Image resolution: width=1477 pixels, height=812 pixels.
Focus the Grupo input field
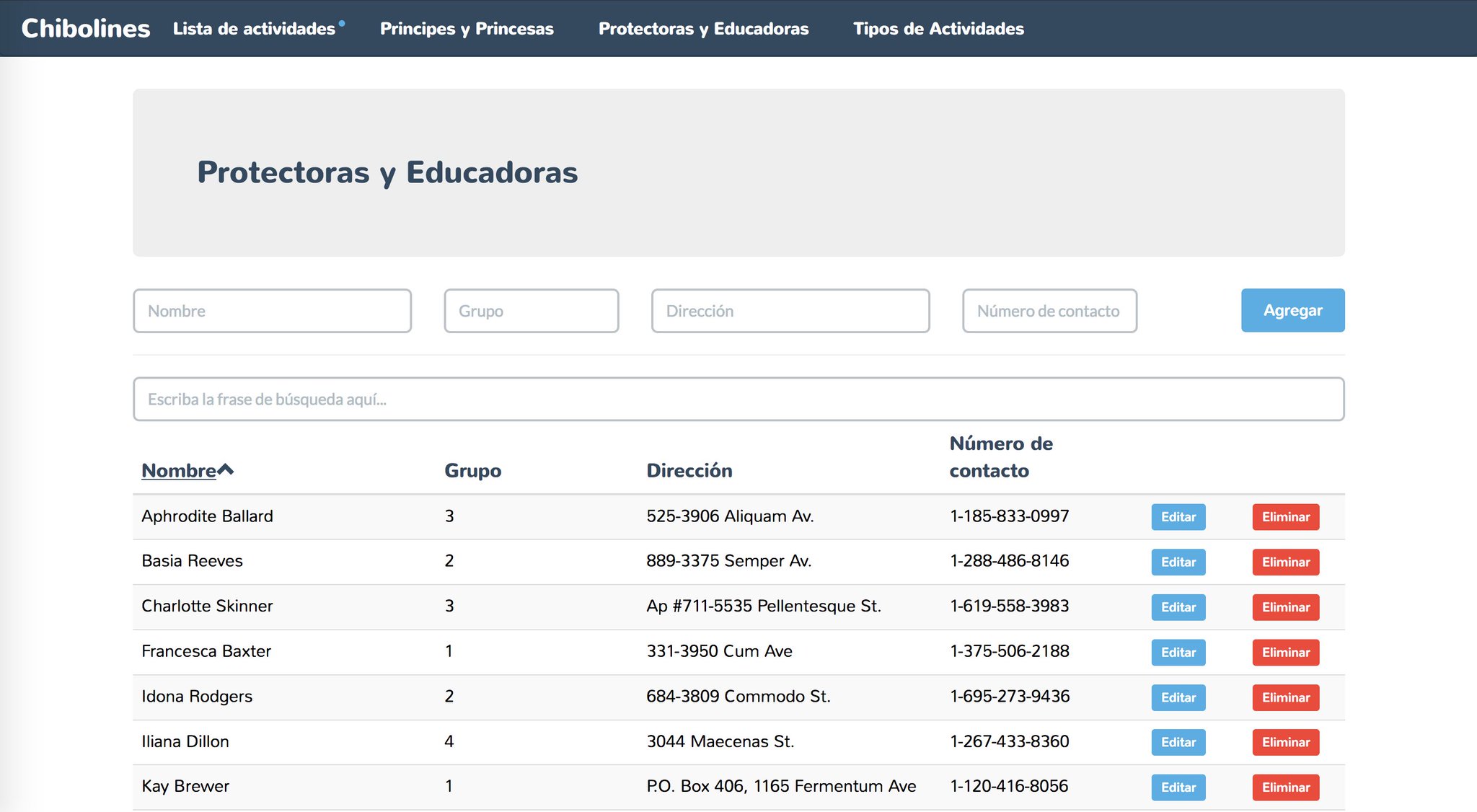pos(531,311)
